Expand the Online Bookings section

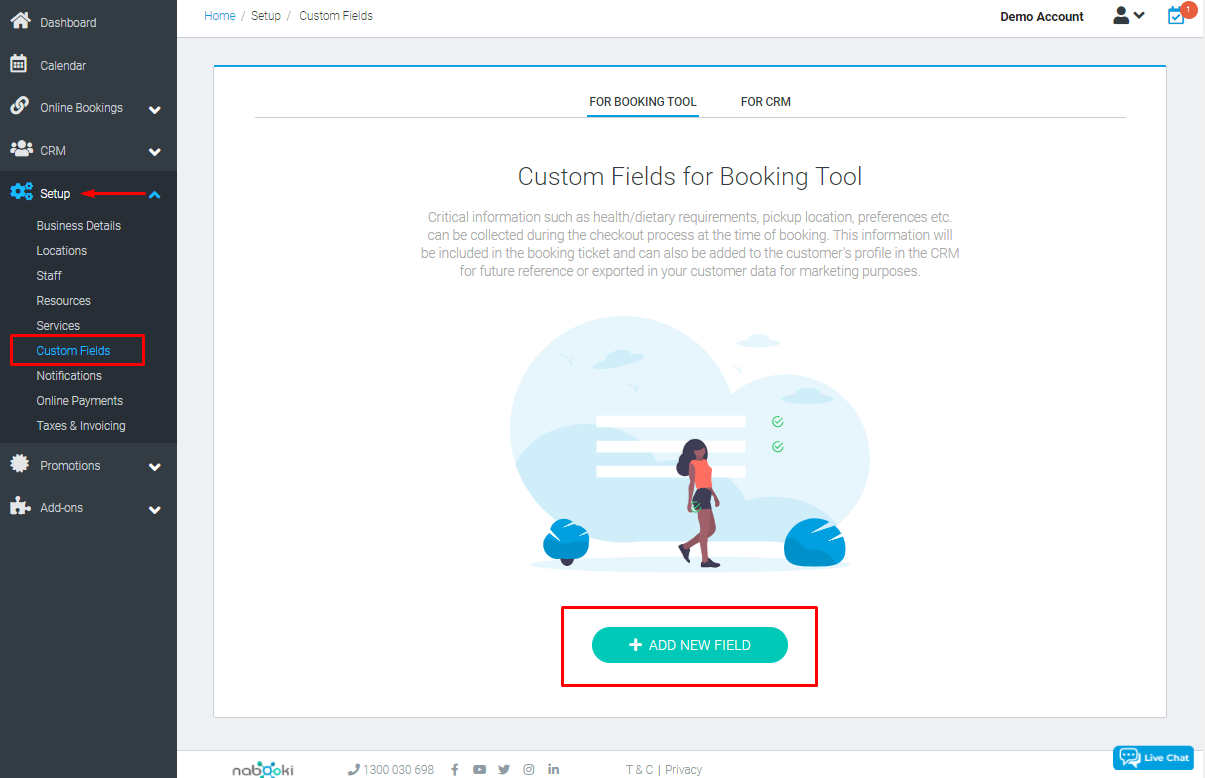tap(155, 107)
